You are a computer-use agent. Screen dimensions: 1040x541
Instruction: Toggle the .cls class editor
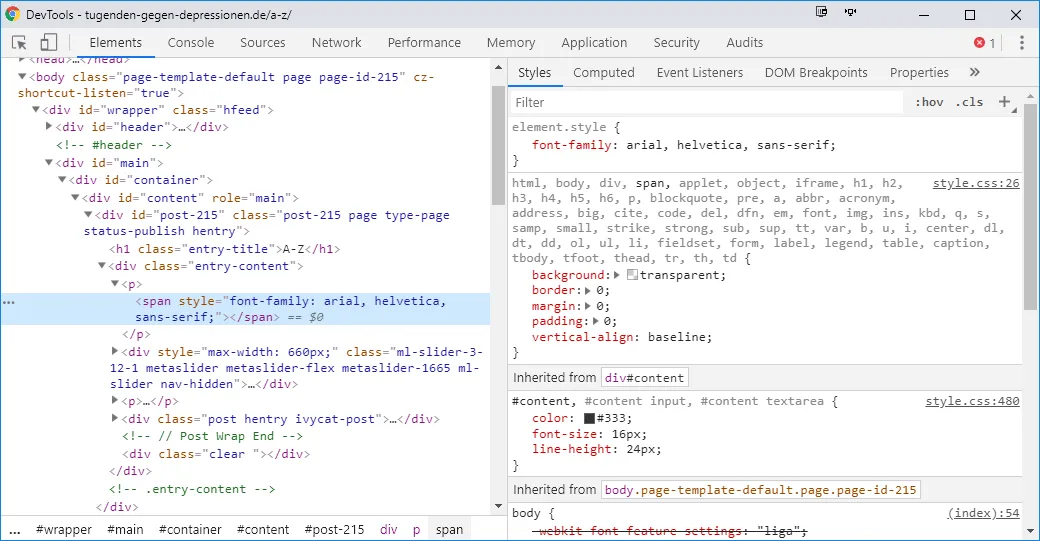click(x=969, y=102)
